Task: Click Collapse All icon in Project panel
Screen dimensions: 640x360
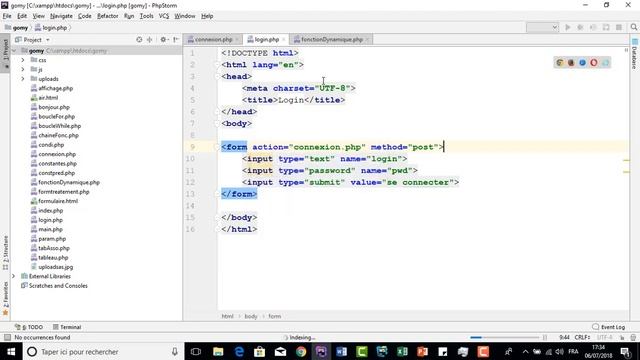Action: pos(149,40)
